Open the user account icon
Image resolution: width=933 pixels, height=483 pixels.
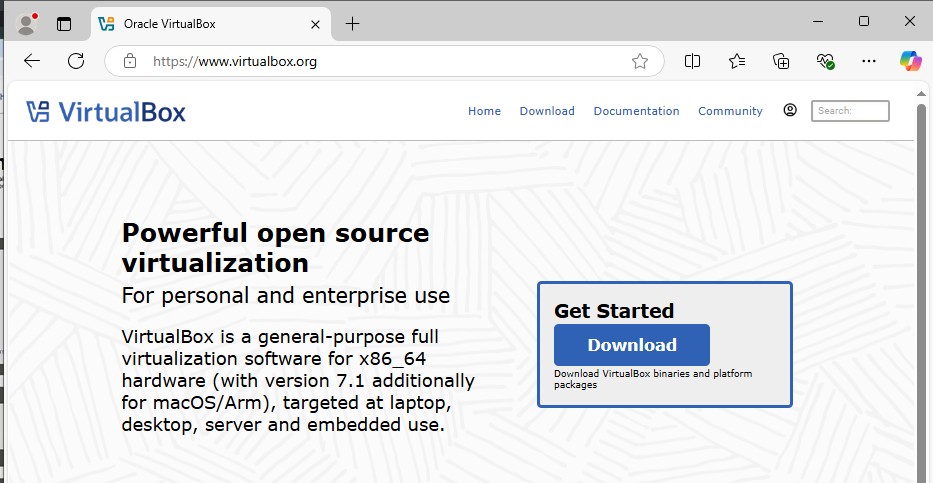point(790,110)
